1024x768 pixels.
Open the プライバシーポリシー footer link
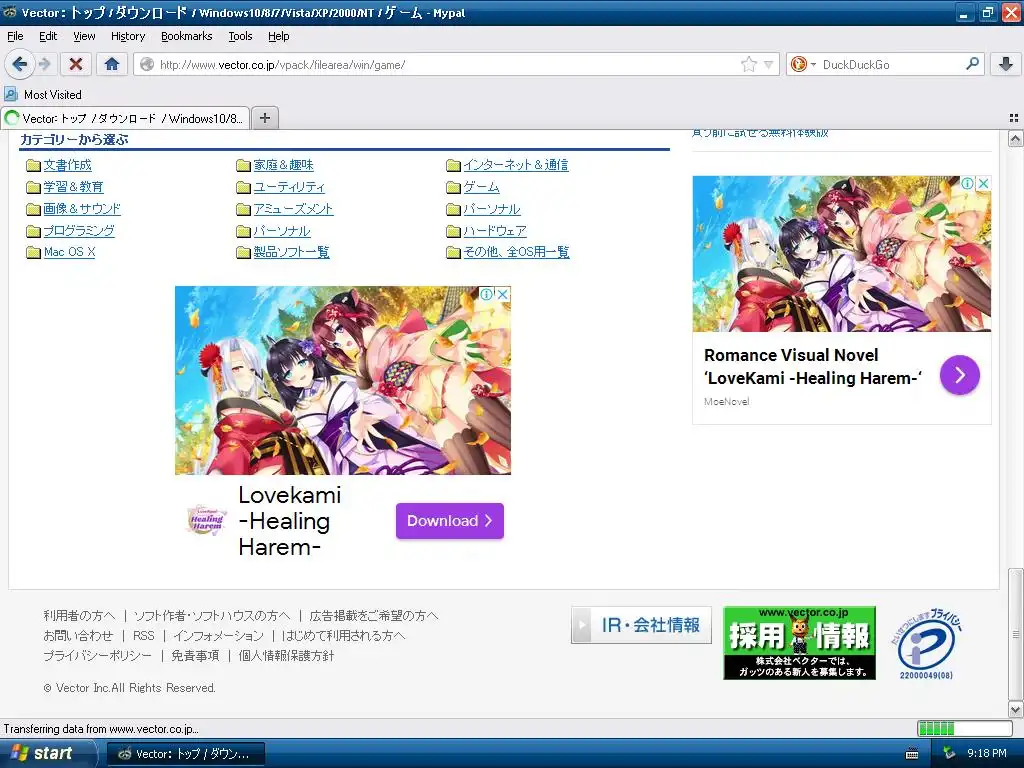point(97,656)
